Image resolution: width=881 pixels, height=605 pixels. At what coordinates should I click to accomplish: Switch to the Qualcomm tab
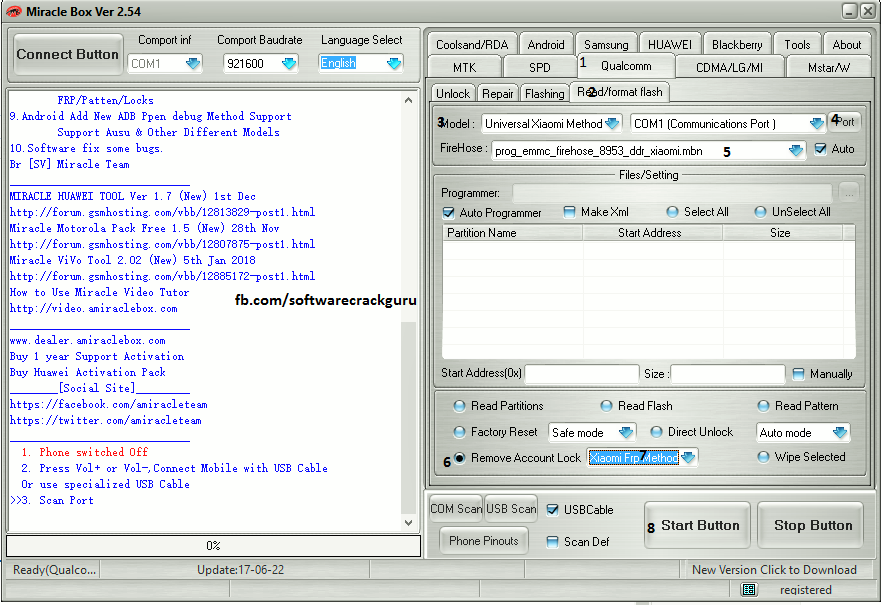point(626,66)
